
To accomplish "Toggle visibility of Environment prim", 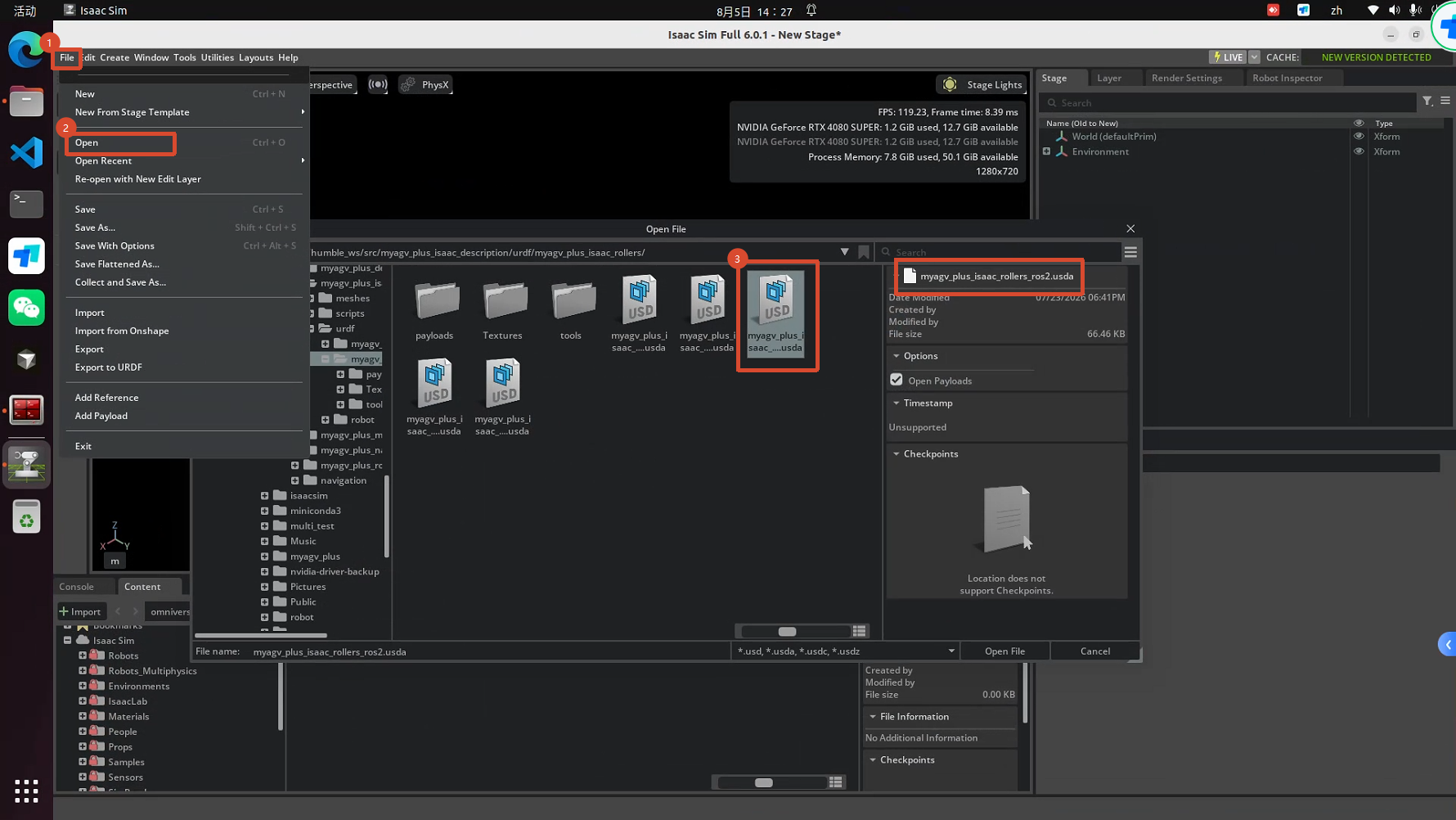I will (1359, 151).
